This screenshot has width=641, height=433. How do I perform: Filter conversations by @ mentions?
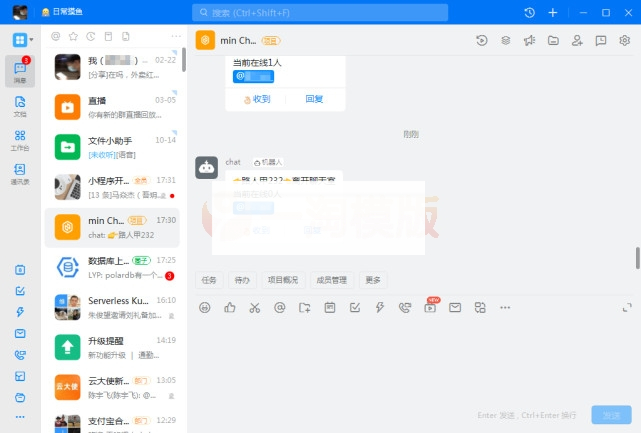pyautogui.click(x=56, y=36)
